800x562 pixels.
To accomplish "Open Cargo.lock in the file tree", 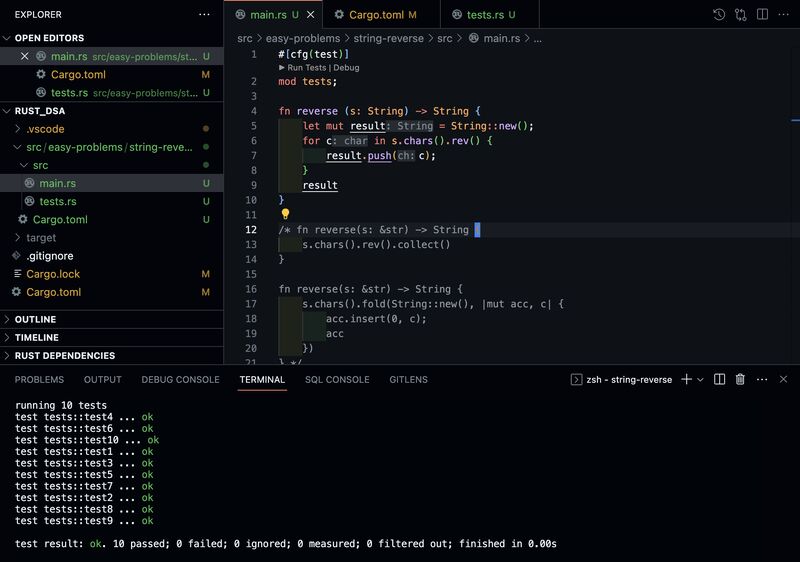I will click(x=53, y=274).
